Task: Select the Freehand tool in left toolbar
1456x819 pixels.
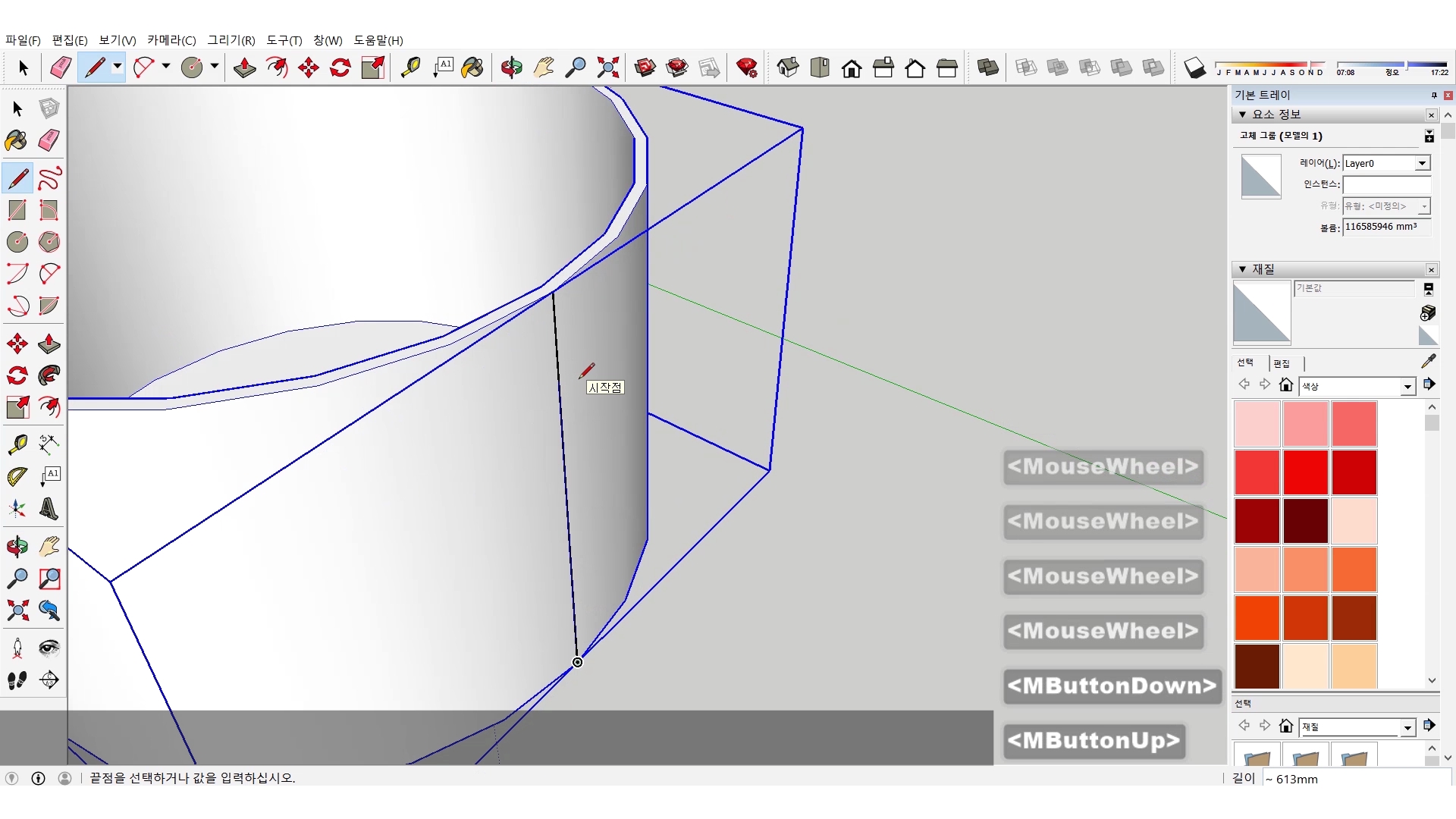Action: tap(49, 179)
